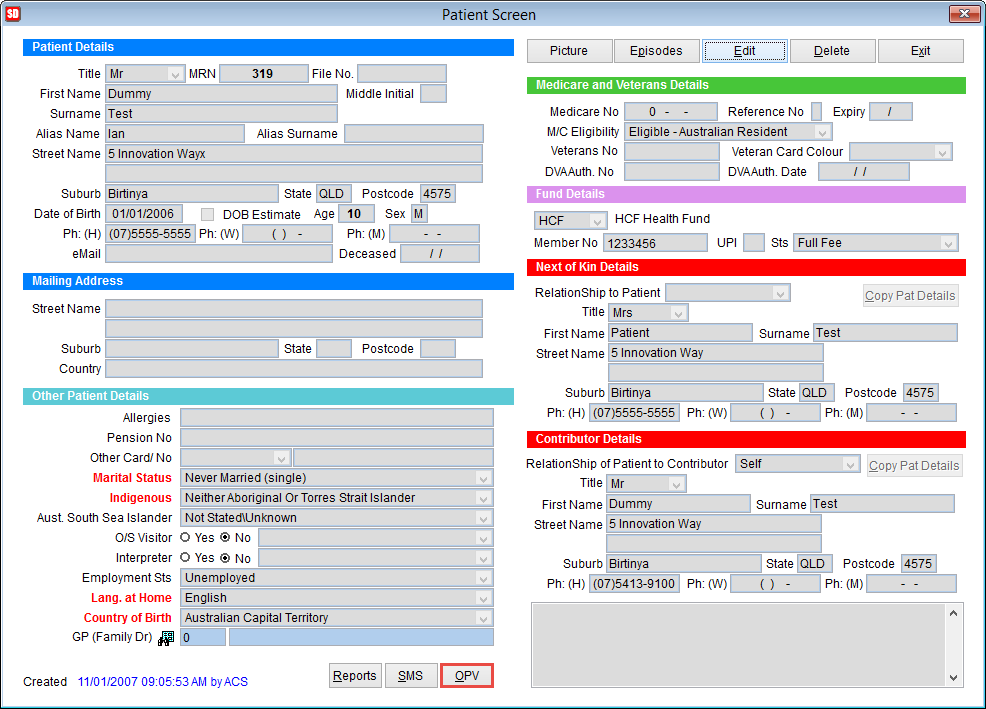
Task: Open Next of Kin Title dropdown showing Mrs
Action: (678, 313)
